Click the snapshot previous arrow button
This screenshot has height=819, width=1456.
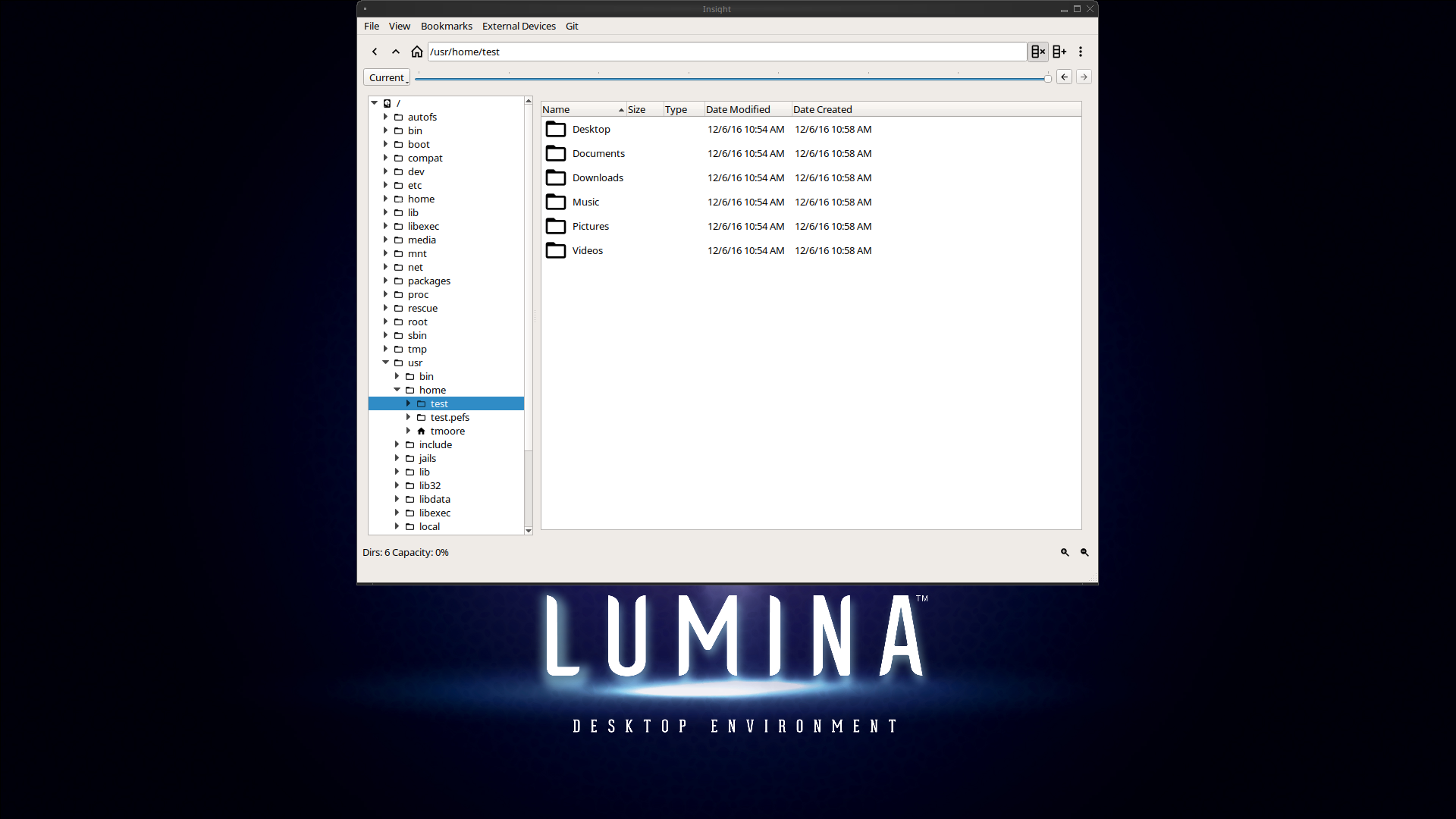tap(1064, 77)
